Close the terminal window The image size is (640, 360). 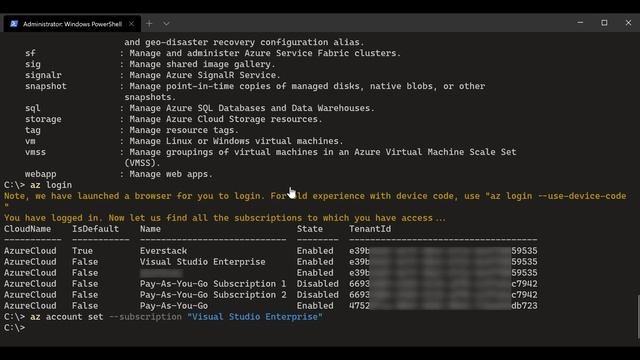[628, 23]
